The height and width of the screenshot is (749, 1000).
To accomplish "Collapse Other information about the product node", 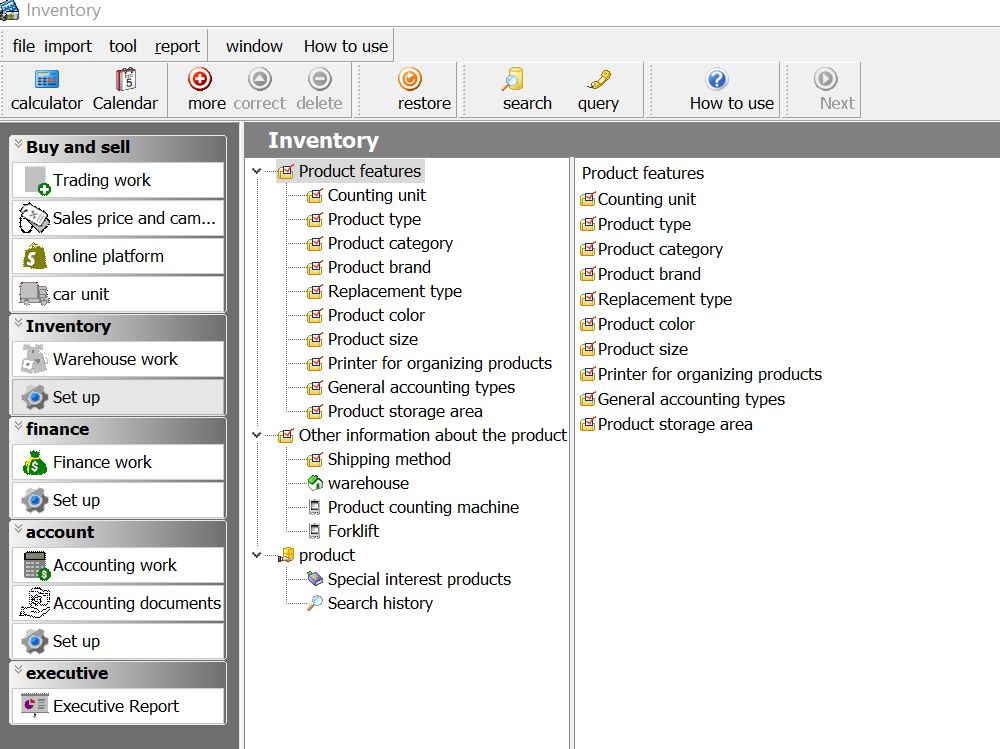I will 256,436.
